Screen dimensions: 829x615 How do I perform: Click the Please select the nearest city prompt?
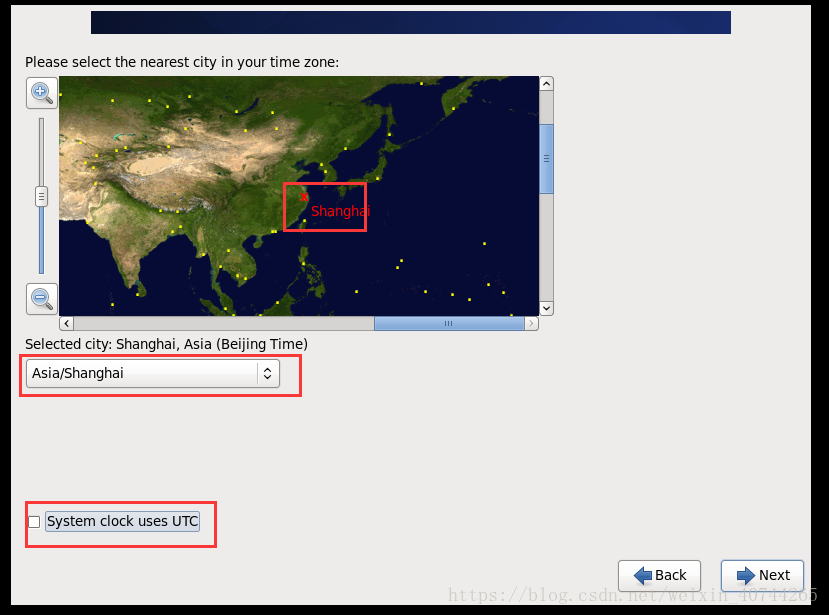coord(182,62)
